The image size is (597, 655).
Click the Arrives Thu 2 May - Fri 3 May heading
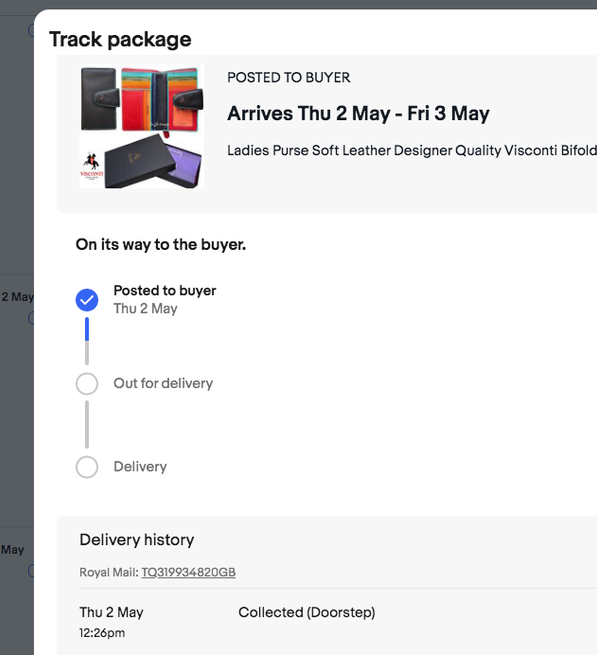click(358, 113)
